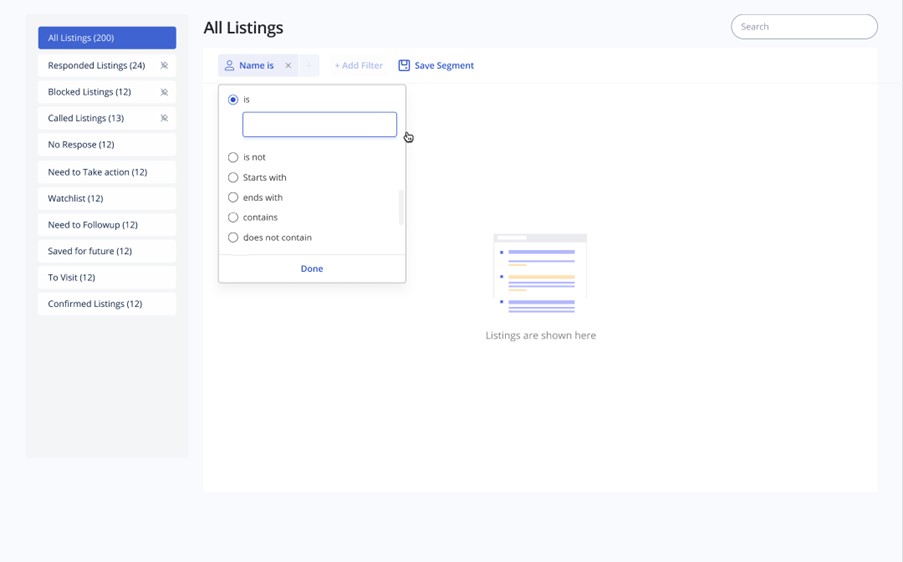
Task: Click the pin icon beside Blocked Listings
Action: [164, 92]
